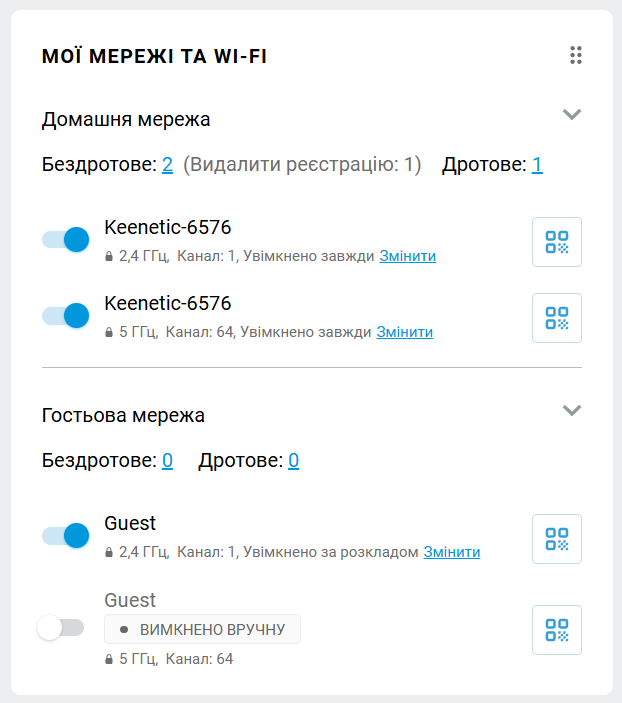Open home network wired clients count link
The width and height of the screenshot is (622, 703).
pos(537,164)
